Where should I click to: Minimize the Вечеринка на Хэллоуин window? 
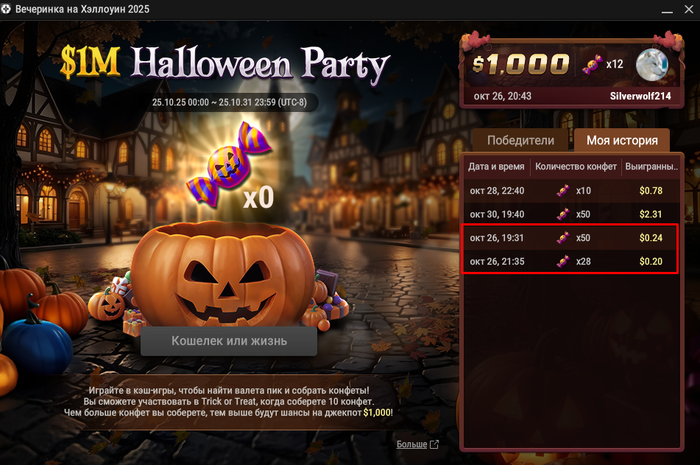667,9
